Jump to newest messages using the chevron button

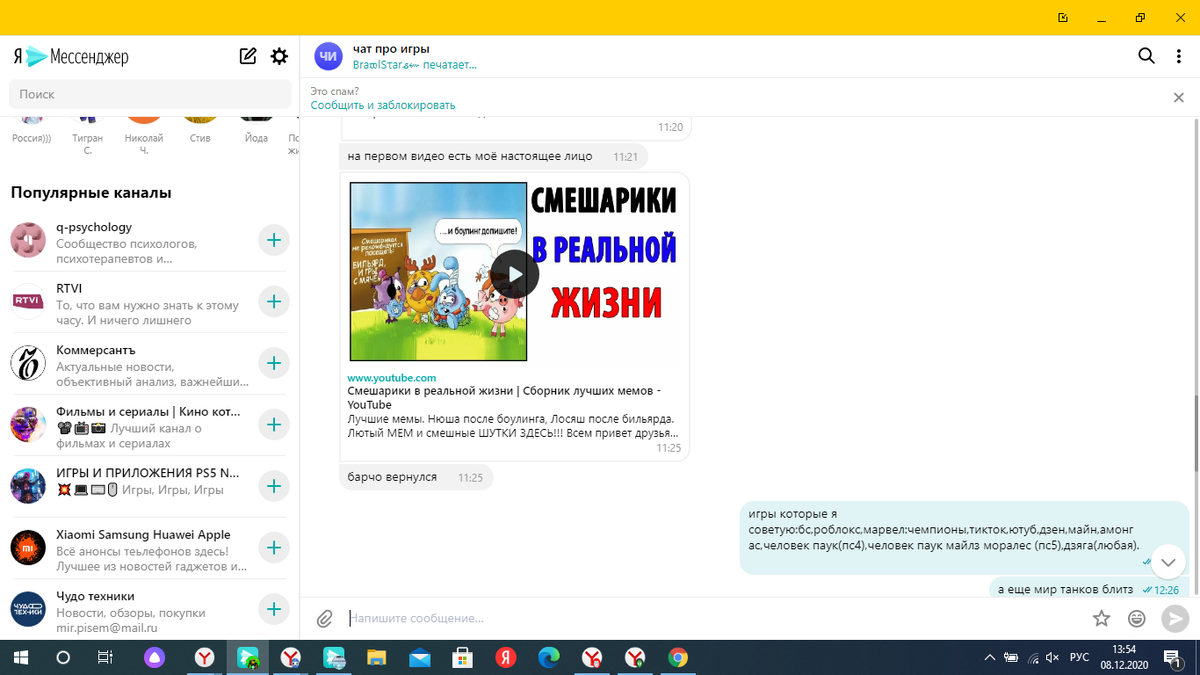[x=1167, y=562]
